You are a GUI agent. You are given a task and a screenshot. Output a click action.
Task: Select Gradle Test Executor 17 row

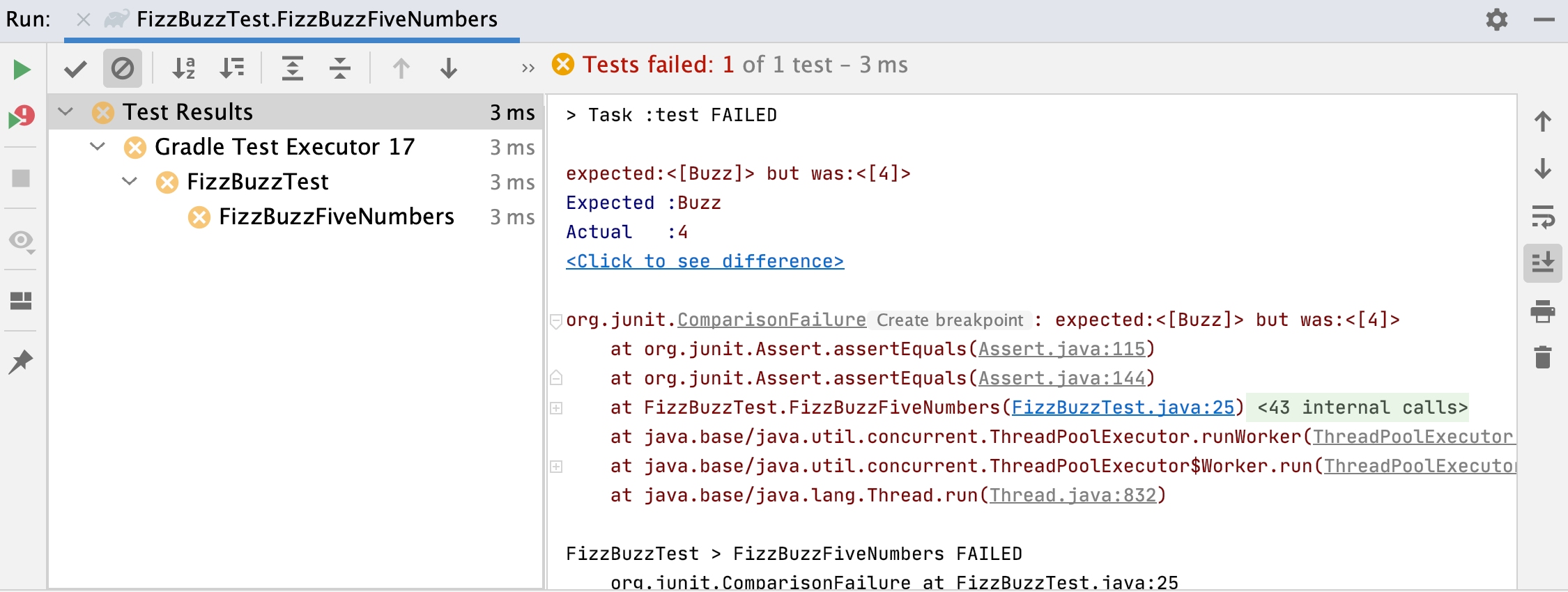tap(295, 147)
